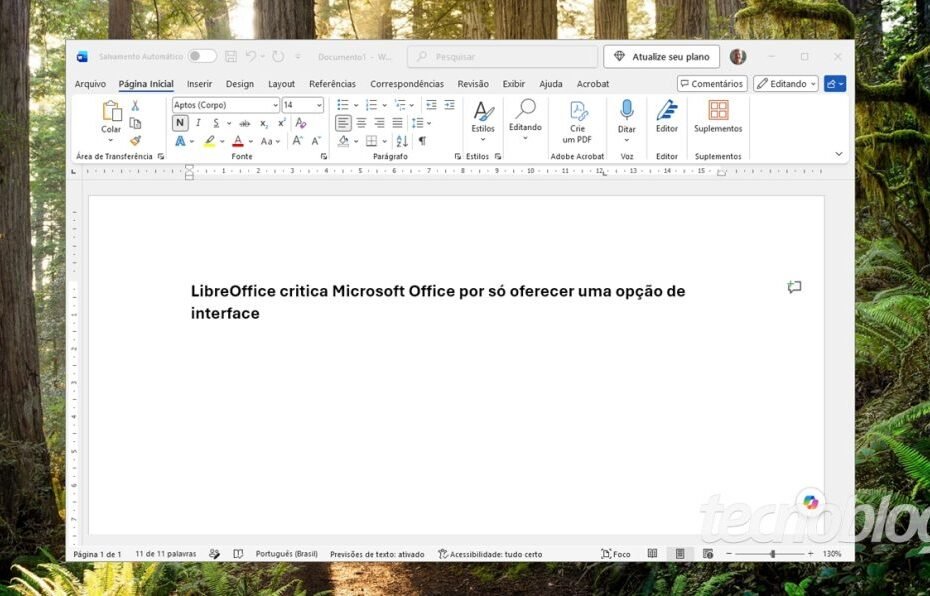Align text left

coord(343,123)
